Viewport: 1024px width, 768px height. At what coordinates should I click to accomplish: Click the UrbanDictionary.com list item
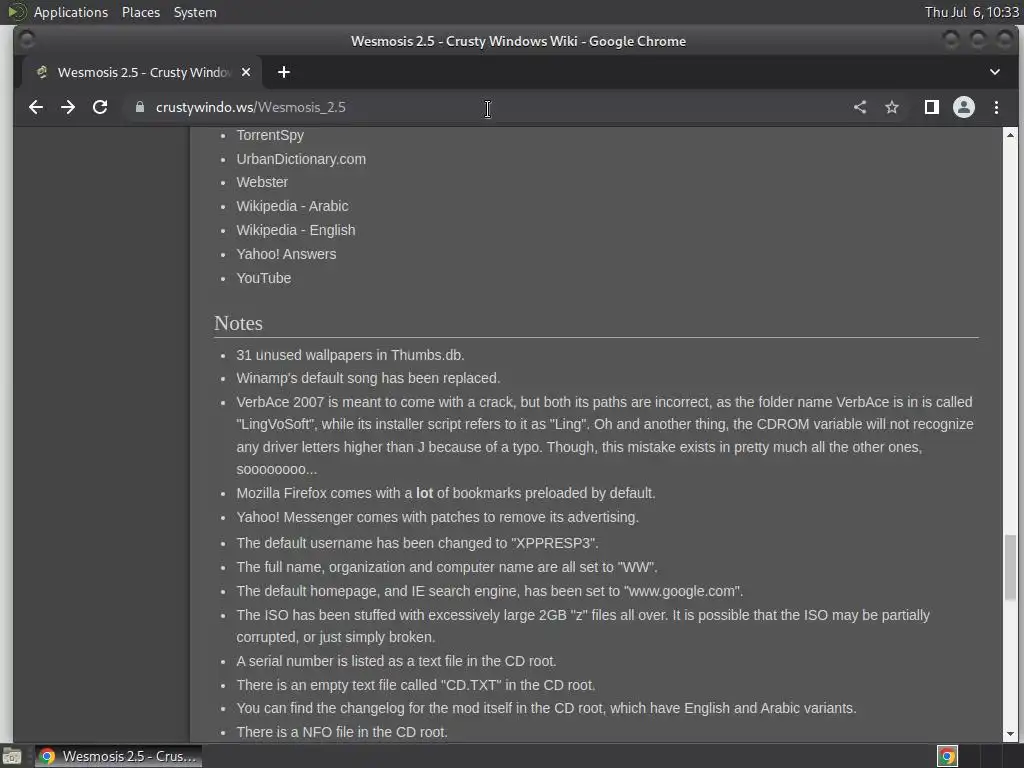pos(301,159)
